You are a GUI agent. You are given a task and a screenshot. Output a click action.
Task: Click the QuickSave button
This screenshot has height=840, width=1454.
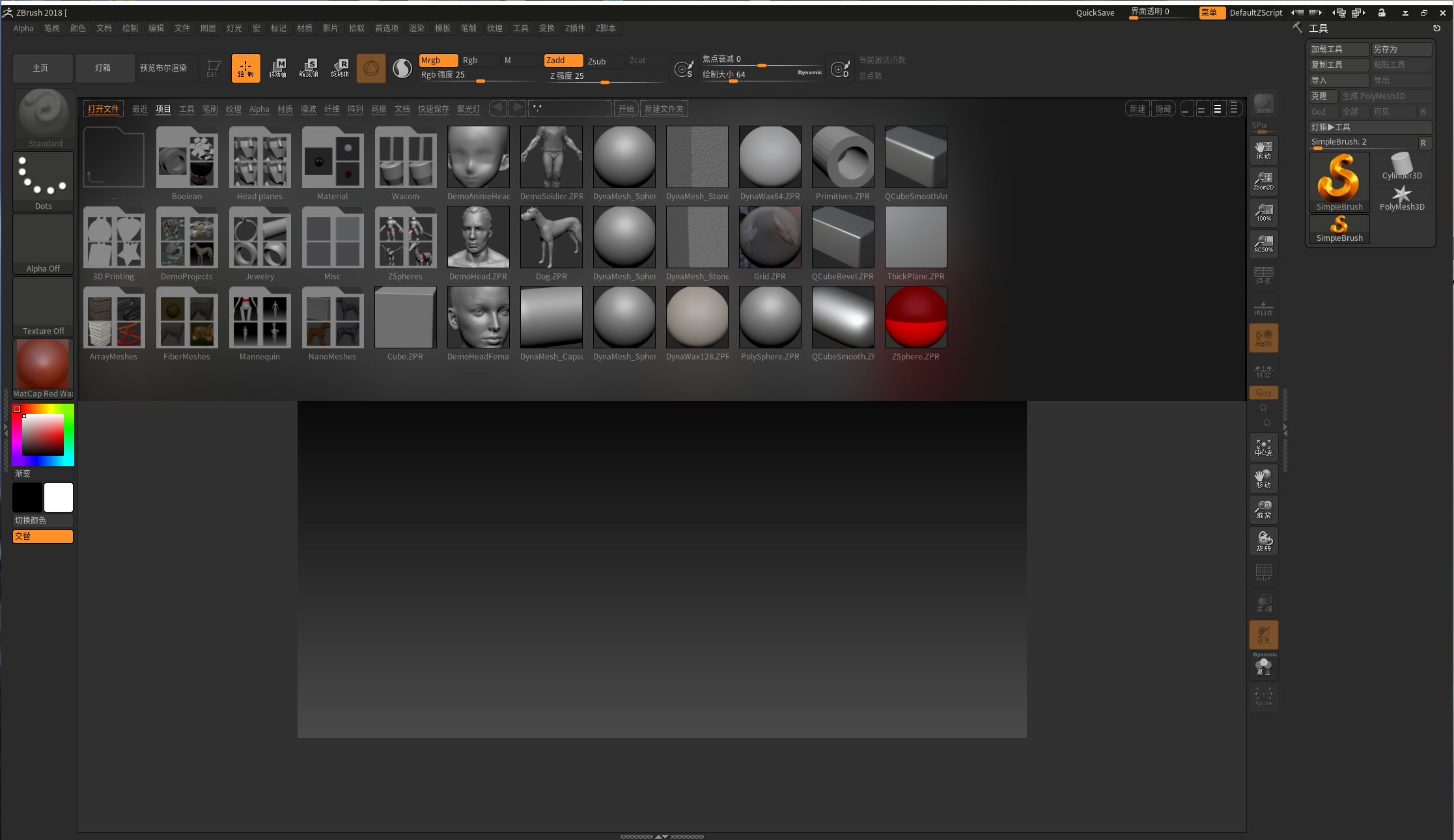(1095, 12)
